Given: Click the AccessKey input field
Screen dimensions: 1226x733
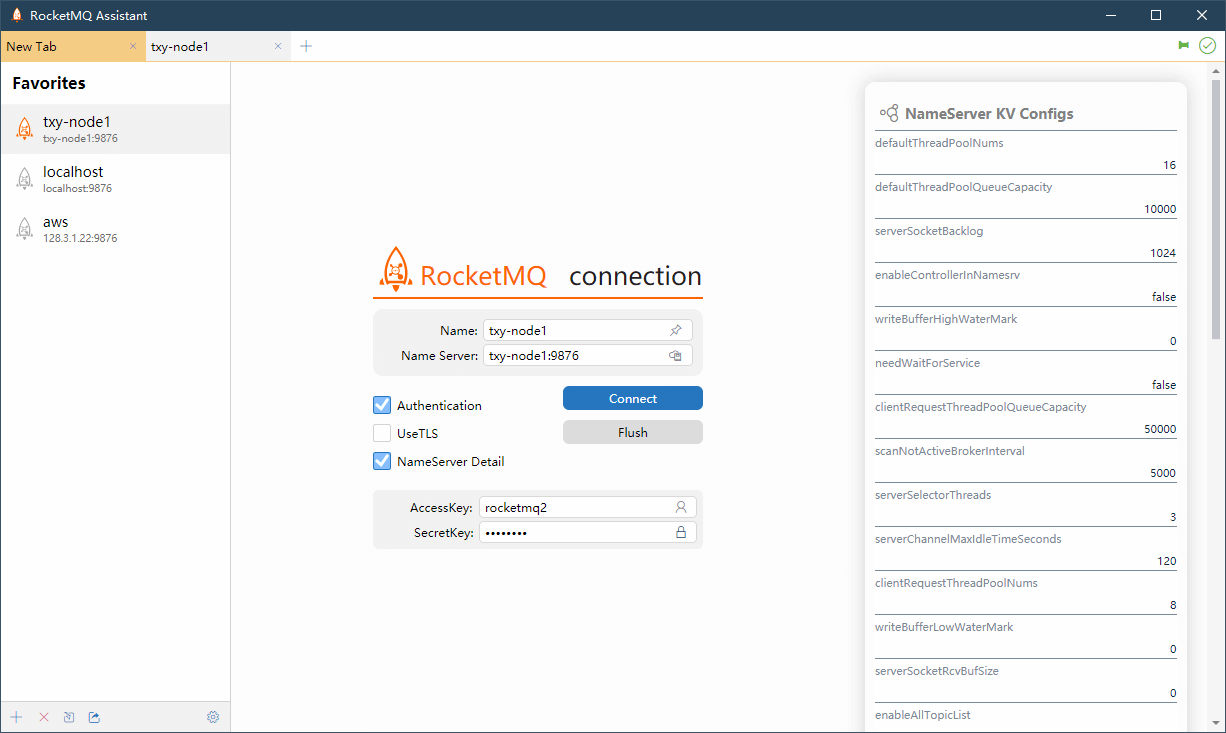Looking at the screenshot, I should pyautogui.click(x=574, y=507).
